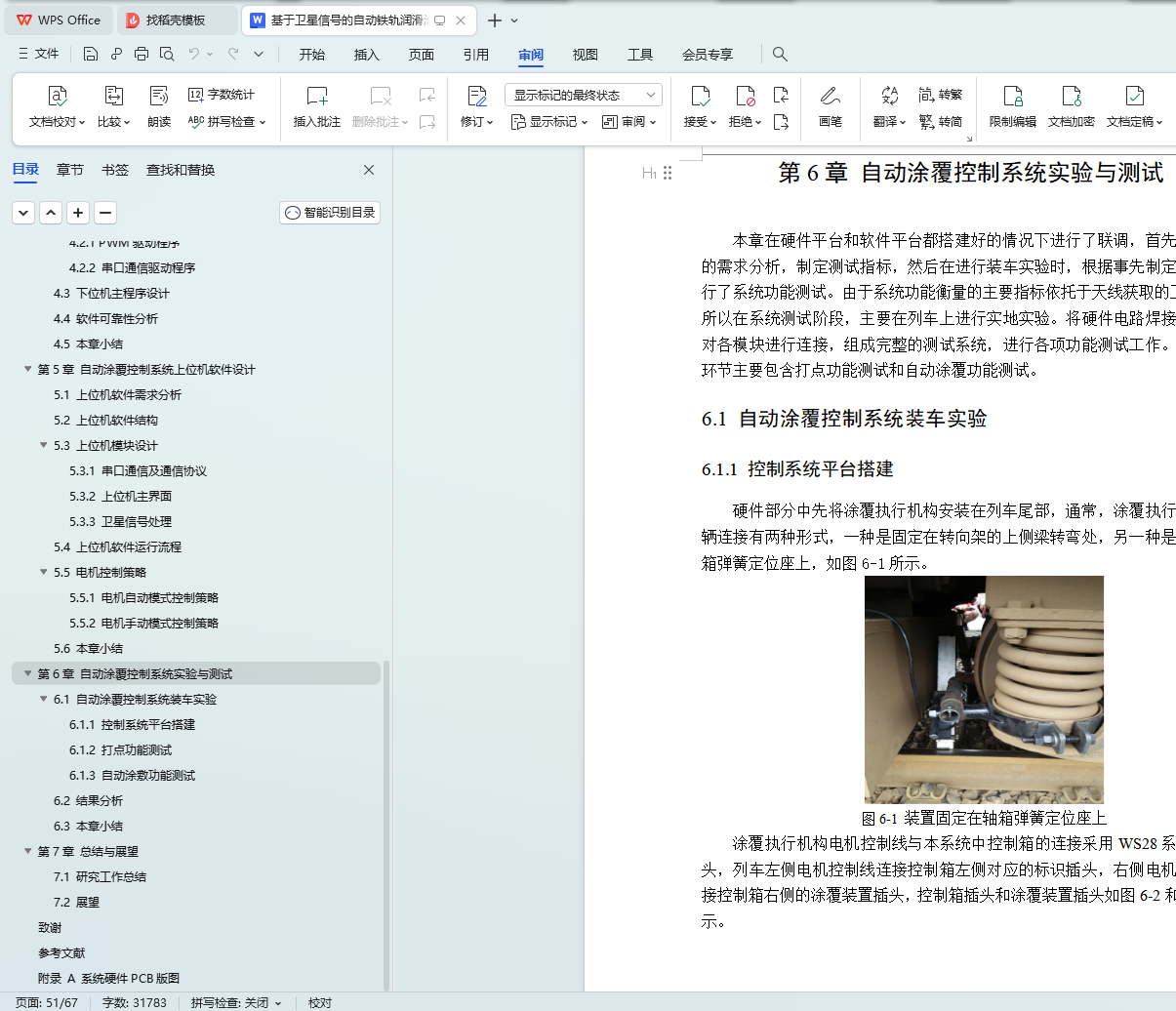Image resolution: width=1176 pixels, height=1011 pixels.
Task: Click the move up heading arrow button
Action: (51, 212)
